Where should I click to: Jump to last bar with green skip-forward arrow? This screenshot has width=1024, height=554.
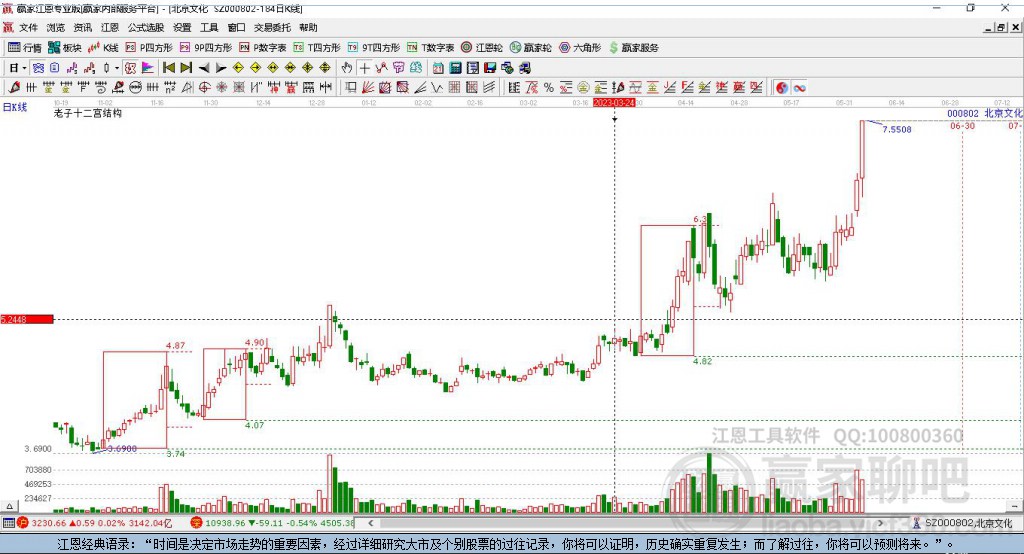tap(186, 68)
